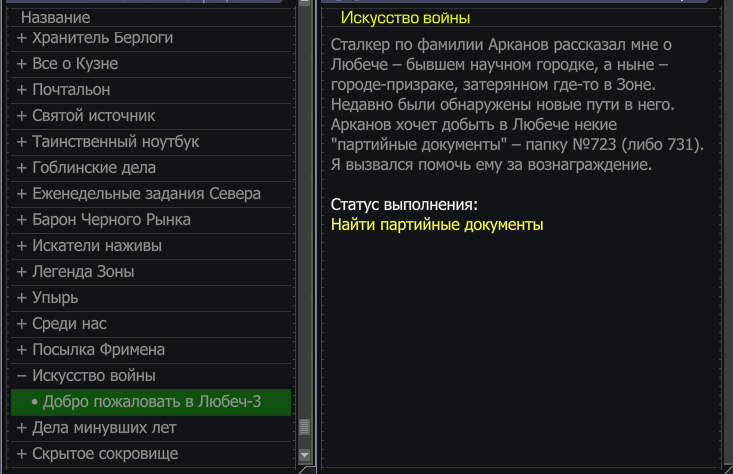Expand the Скрытое сокровище quest
Screen dimensions: 733x474
tap(22, 454)
